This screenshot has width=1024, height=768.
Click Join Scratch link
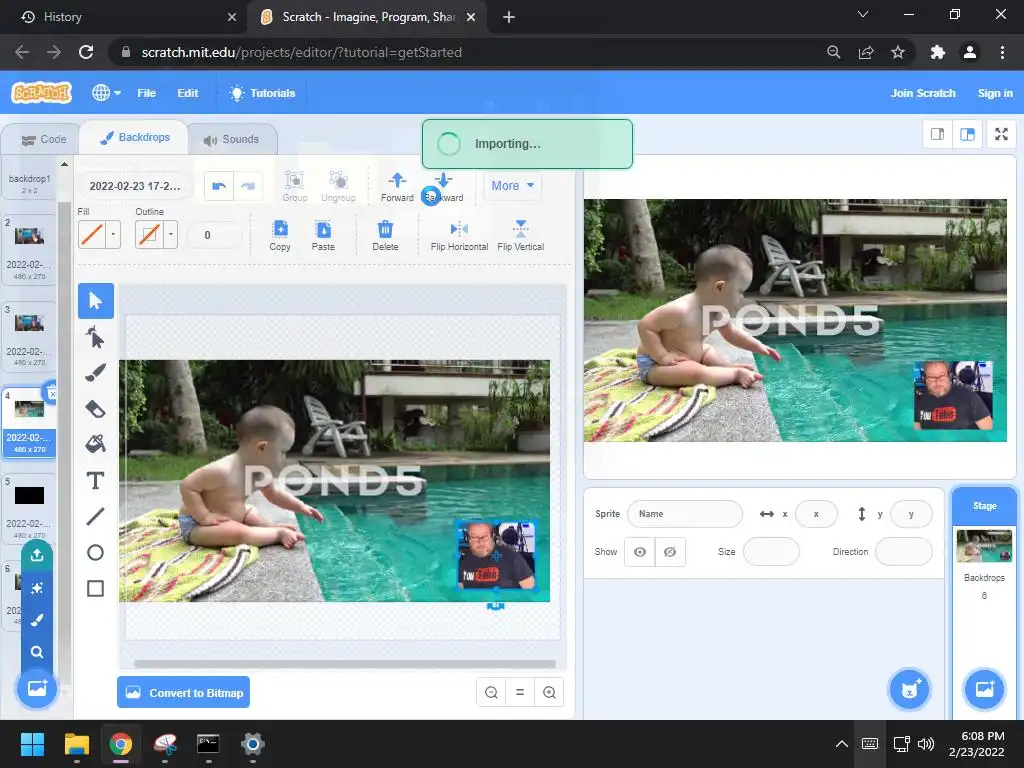[x=923, y=93]
